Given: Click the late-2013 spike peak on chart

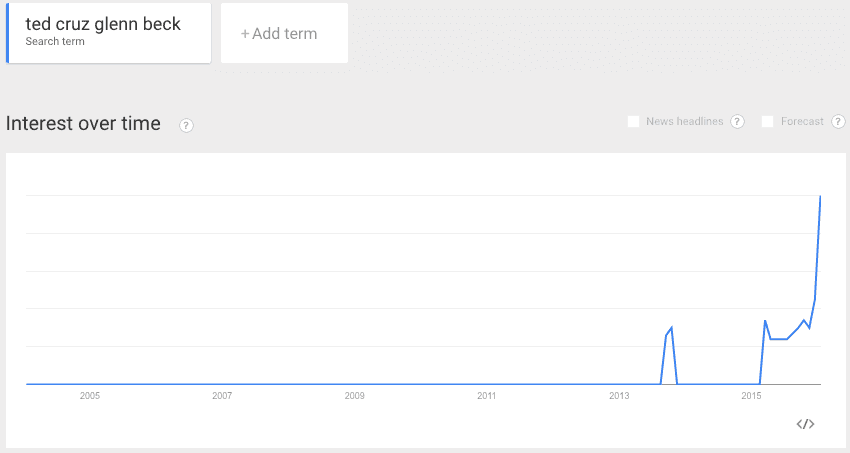Looking at the screenshot, I should [x=672, y=327].
